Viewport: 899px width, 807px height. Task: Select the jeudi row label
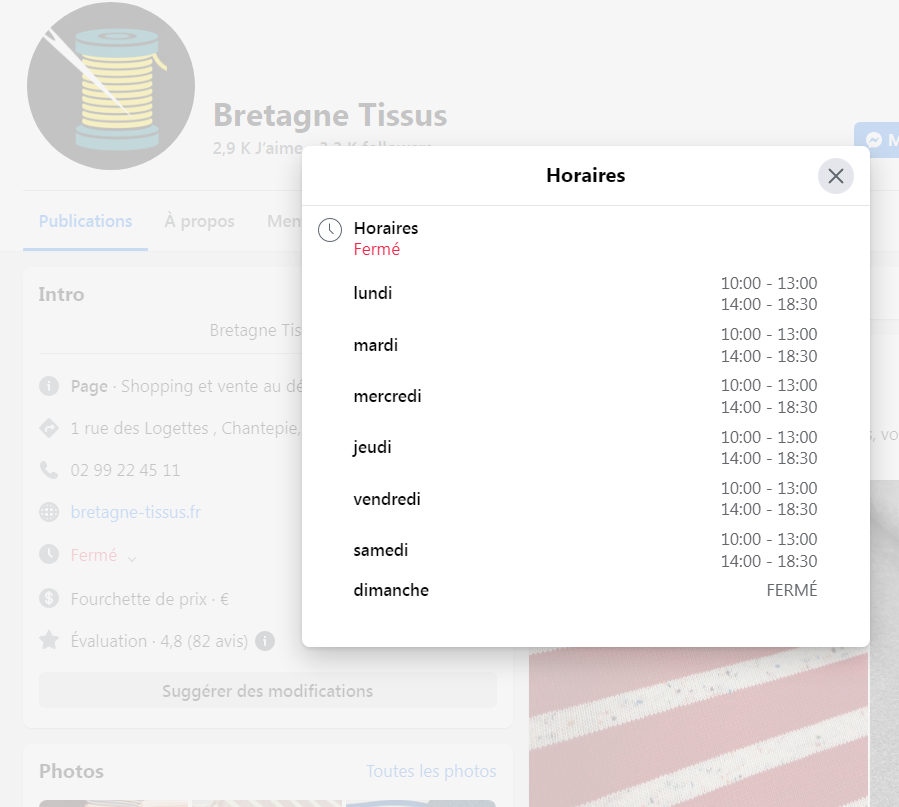pos(372,447)
